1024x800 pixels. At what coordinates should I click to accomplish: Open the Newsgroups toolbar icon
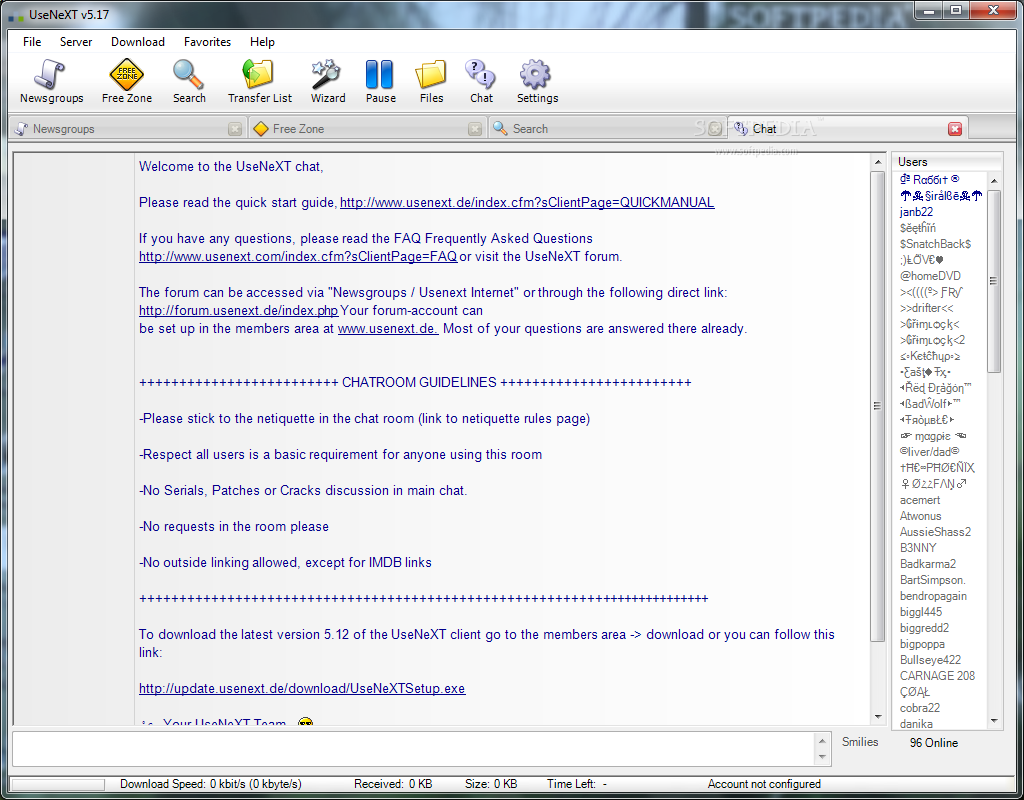51,82
